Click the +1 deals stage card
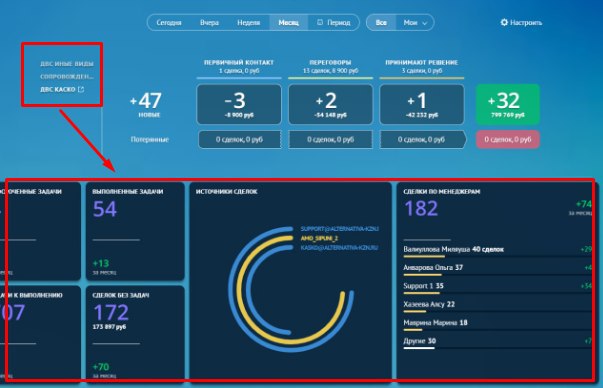603x388 pixels. point(422,104)
